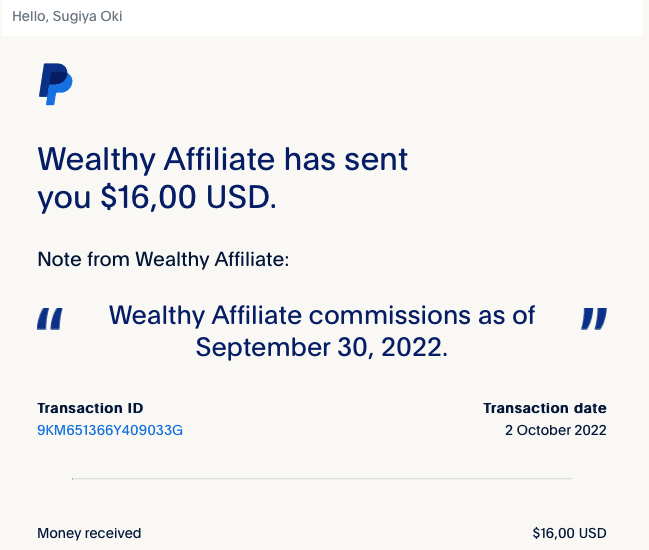Screen dimensions: 649x550
Task: Click the closing quotation mark icon
Action: (594, 319)
